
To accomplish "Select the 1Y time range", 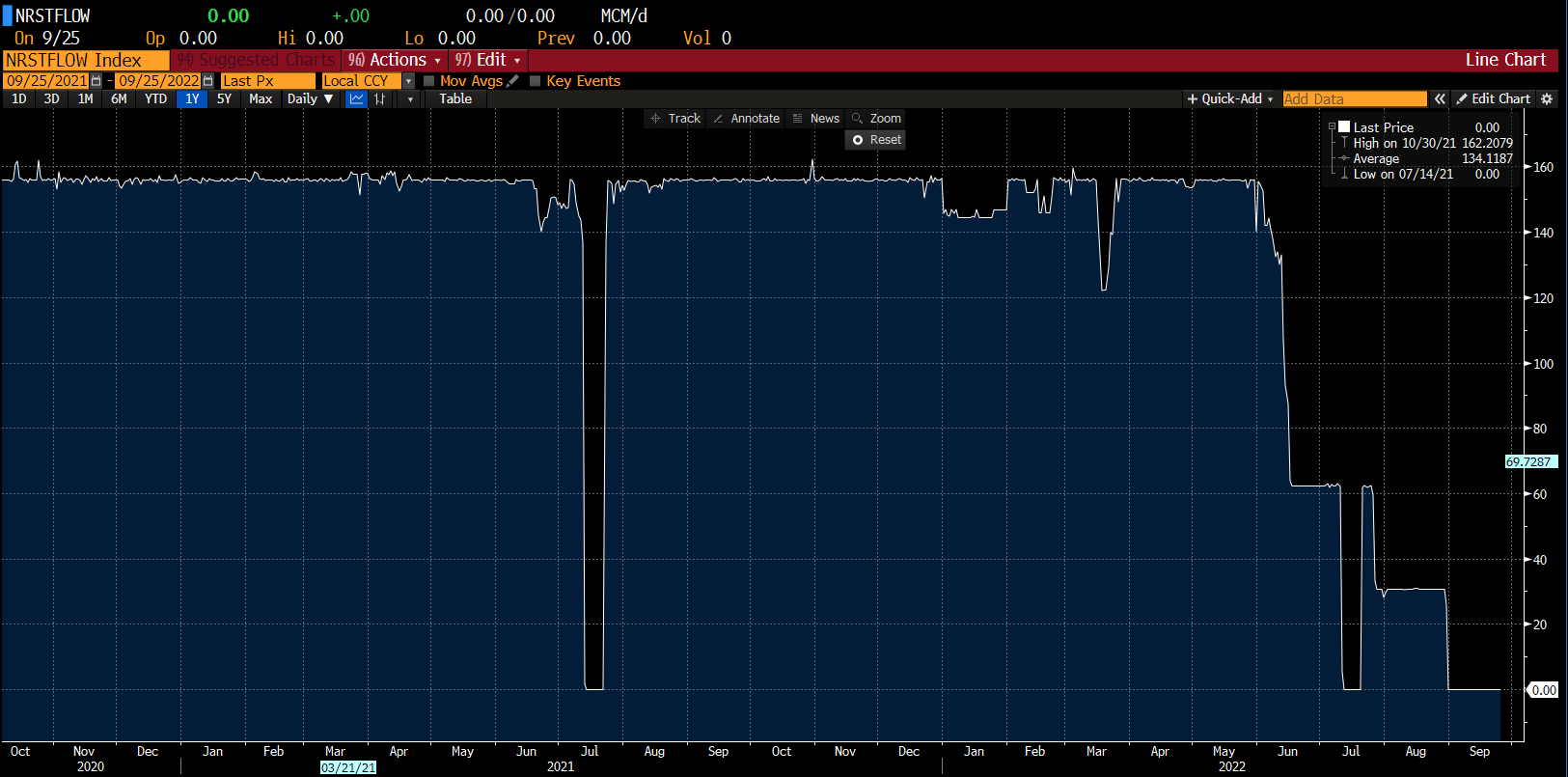I will tap(192, 99).
